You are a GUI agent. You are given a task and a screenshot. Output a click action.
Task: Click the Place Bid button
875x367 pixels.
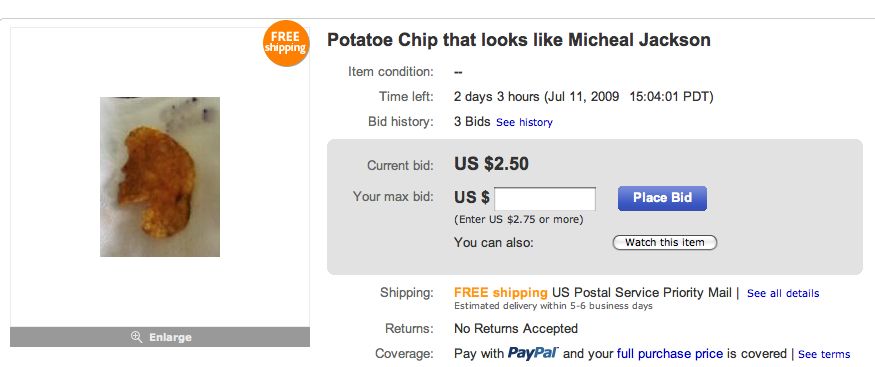tap(662, 198)
